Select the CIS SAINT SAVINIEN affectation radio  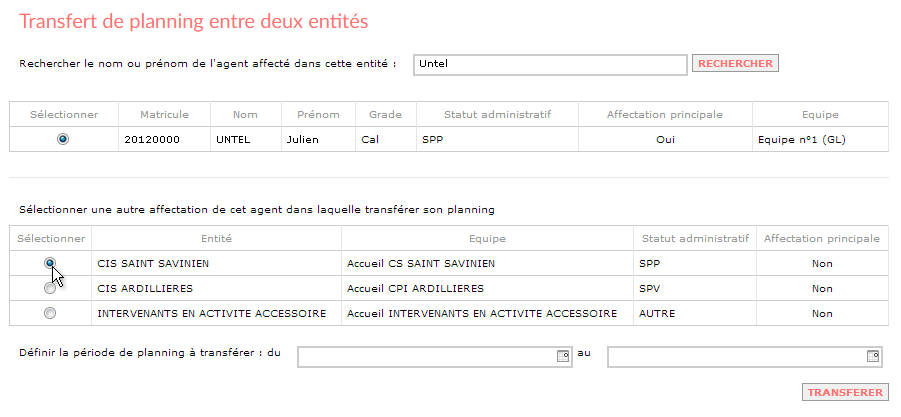[50, 263]
